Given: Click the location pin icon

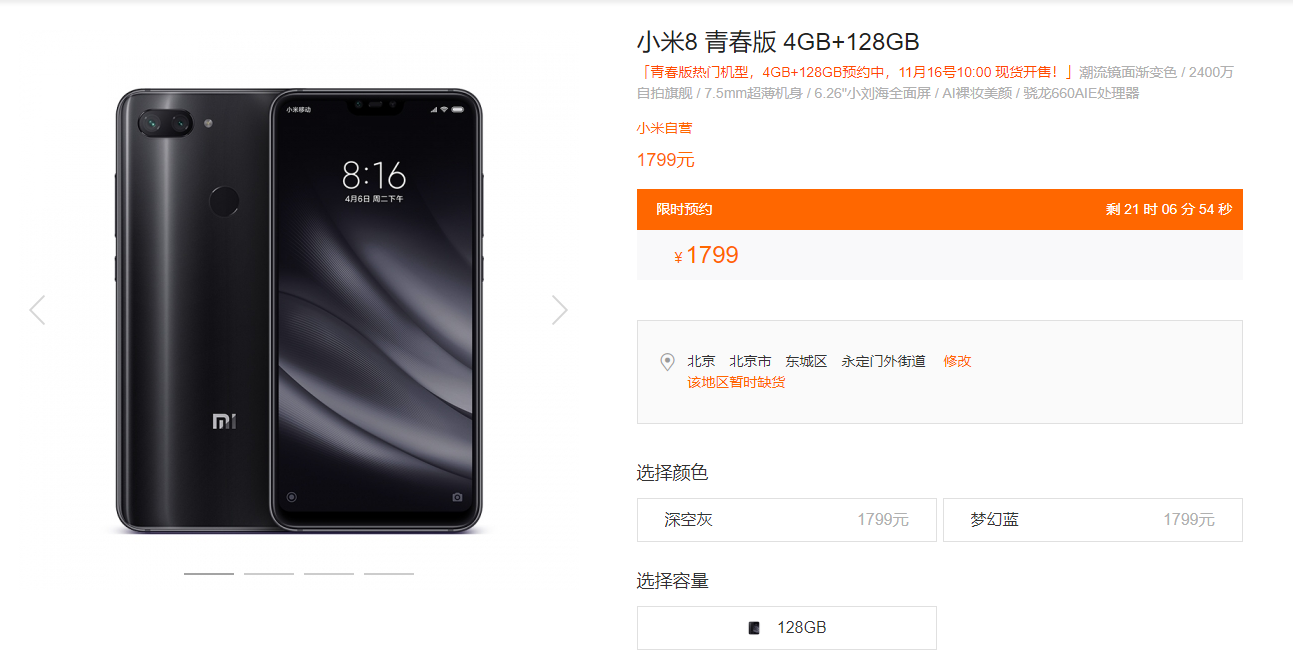Looking at the screenshot, I should (668, 362).
